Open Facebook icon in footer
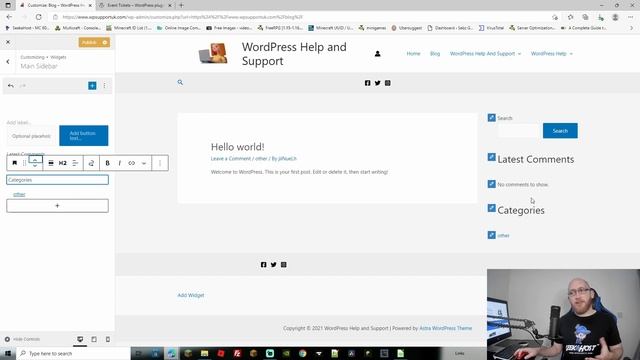Image resolution: width=640 pixels, height=360 pixels. [263, 264]
